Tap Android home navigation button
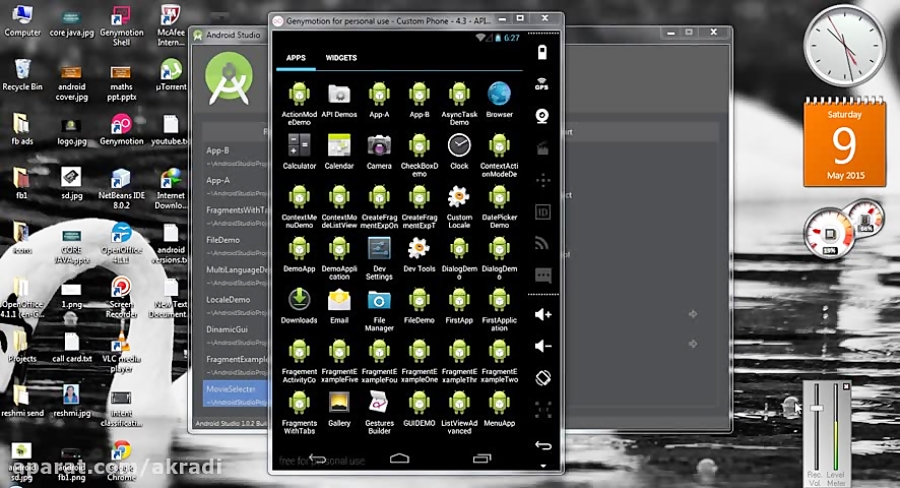Image resolution: width=900 pixels, height=488 pixels. pyautogui.click(x=399, y=458)
